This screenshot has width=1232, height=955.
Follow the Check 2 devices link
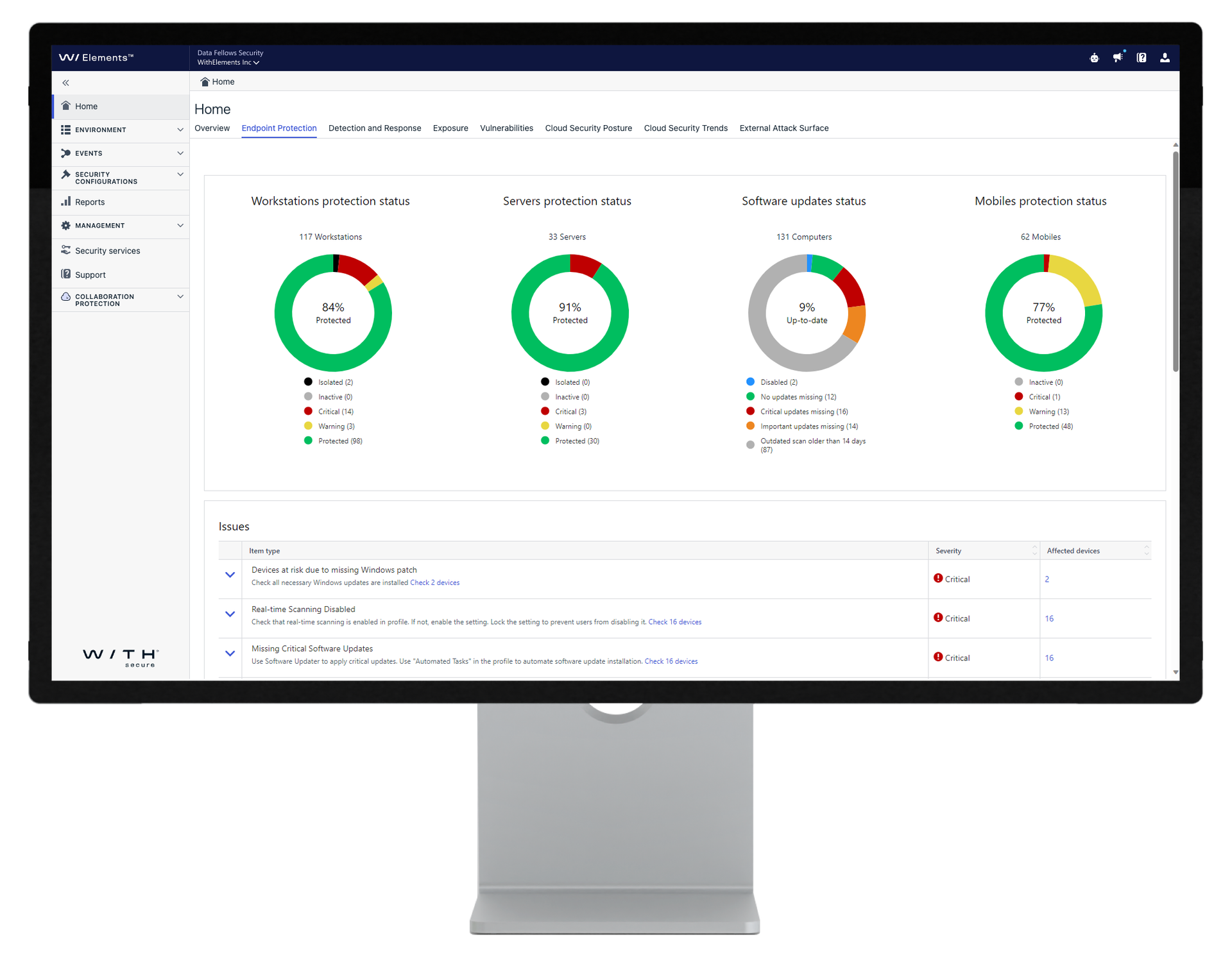coord(434,582)
